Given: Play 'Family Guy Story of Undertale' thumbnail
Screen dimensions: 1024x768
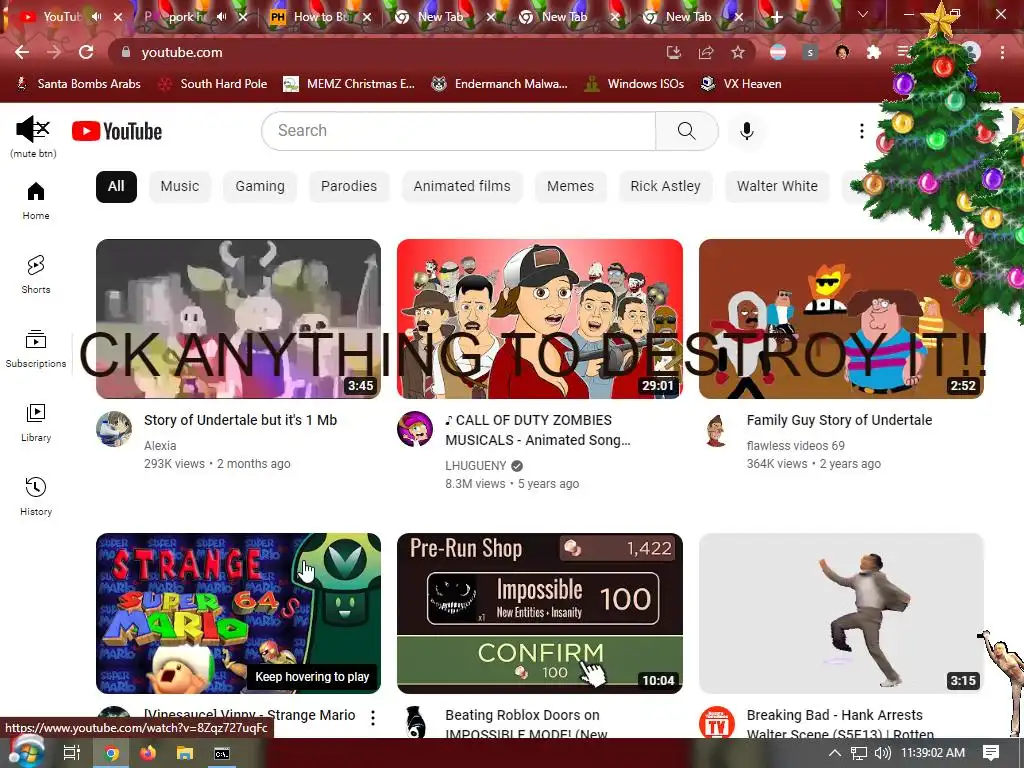Looking at the screenshot, I should point(841,319).
